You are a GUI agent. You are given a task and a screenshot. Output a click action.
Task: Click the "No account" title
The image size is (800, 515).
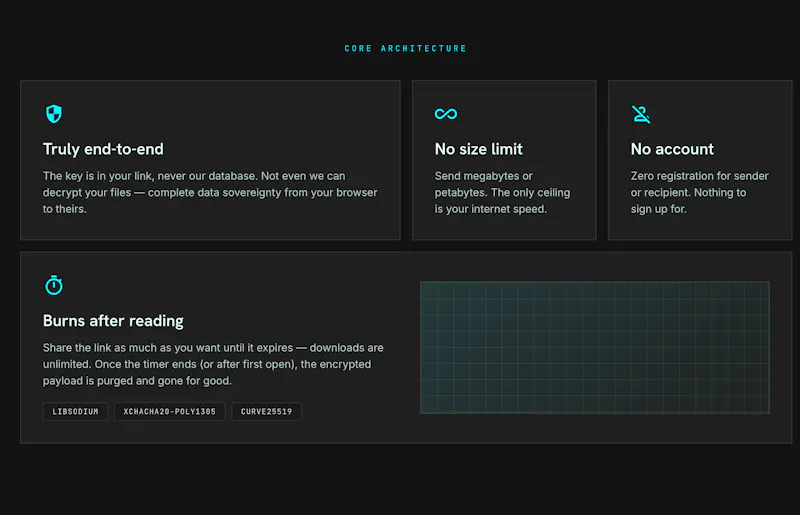click(x=672, y=149)
